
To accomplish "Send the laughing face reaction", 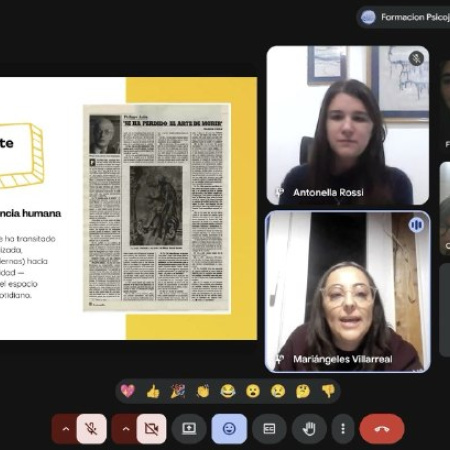I will (x=228, y=391).
